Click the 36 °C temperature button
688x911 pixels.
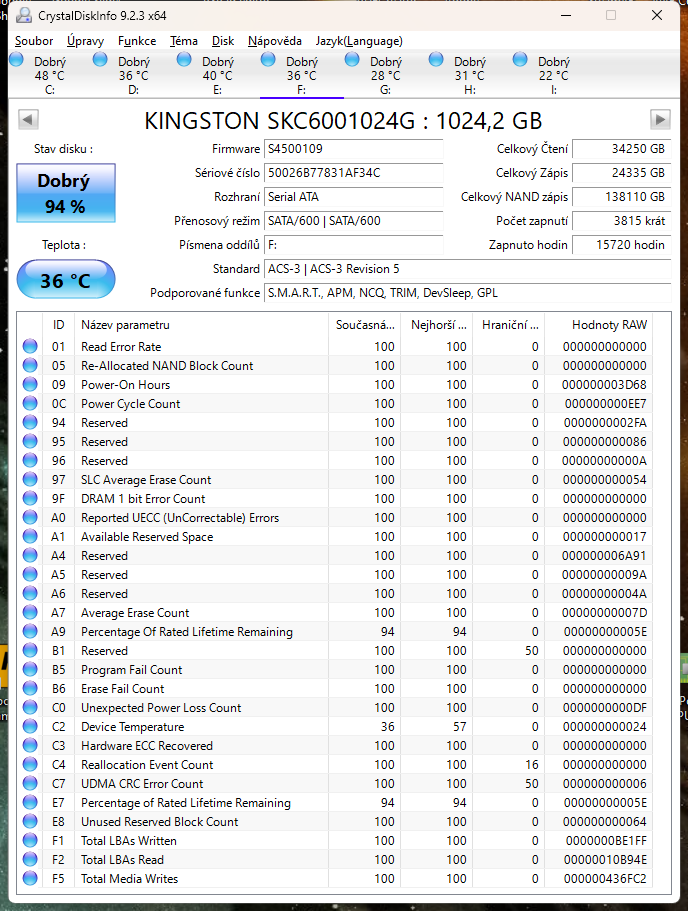(66, 281)
